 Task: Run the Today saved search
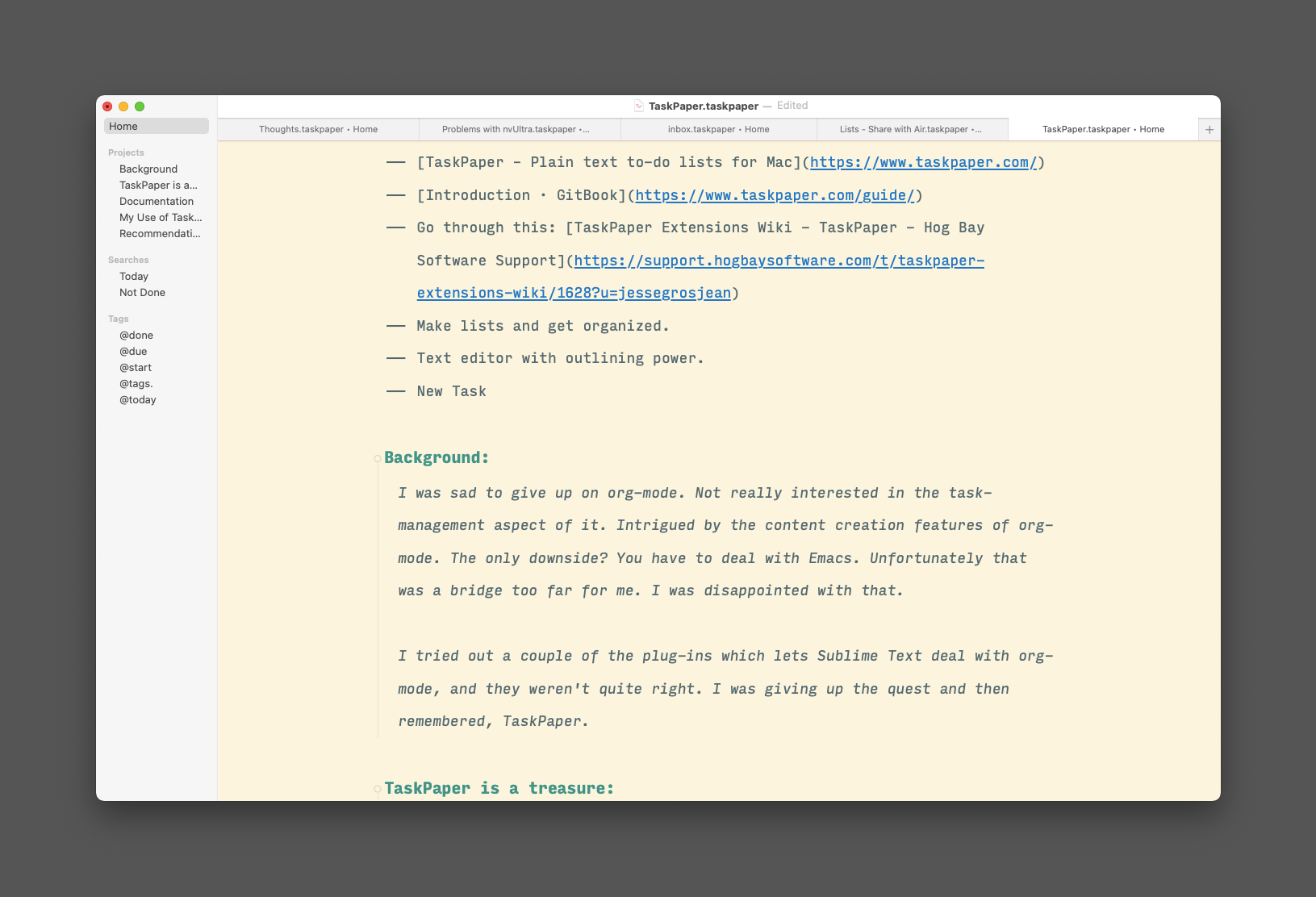tap(134, 276)
